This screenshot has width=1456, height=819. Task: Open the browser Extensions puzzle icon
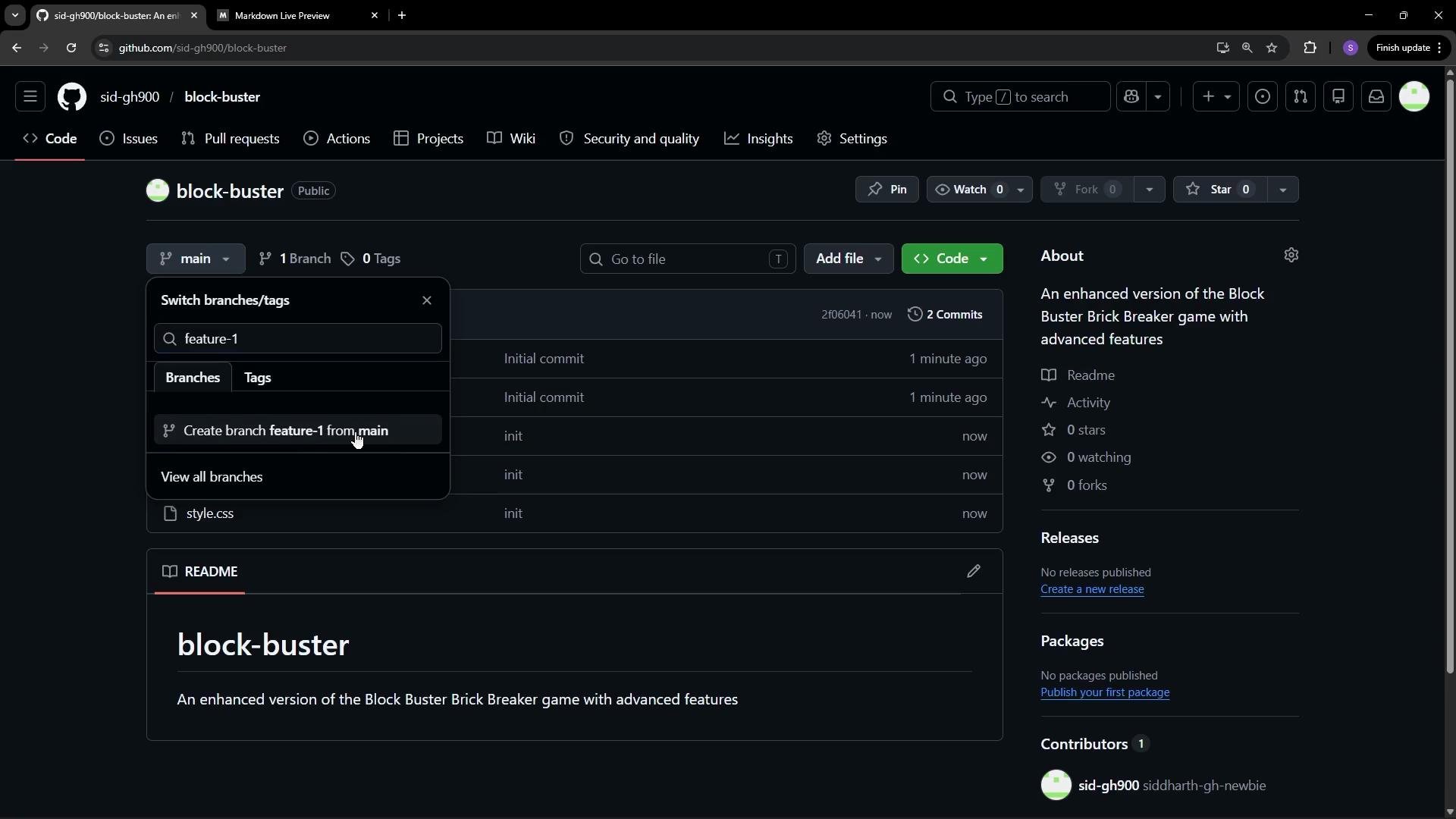click(1310, 48)
